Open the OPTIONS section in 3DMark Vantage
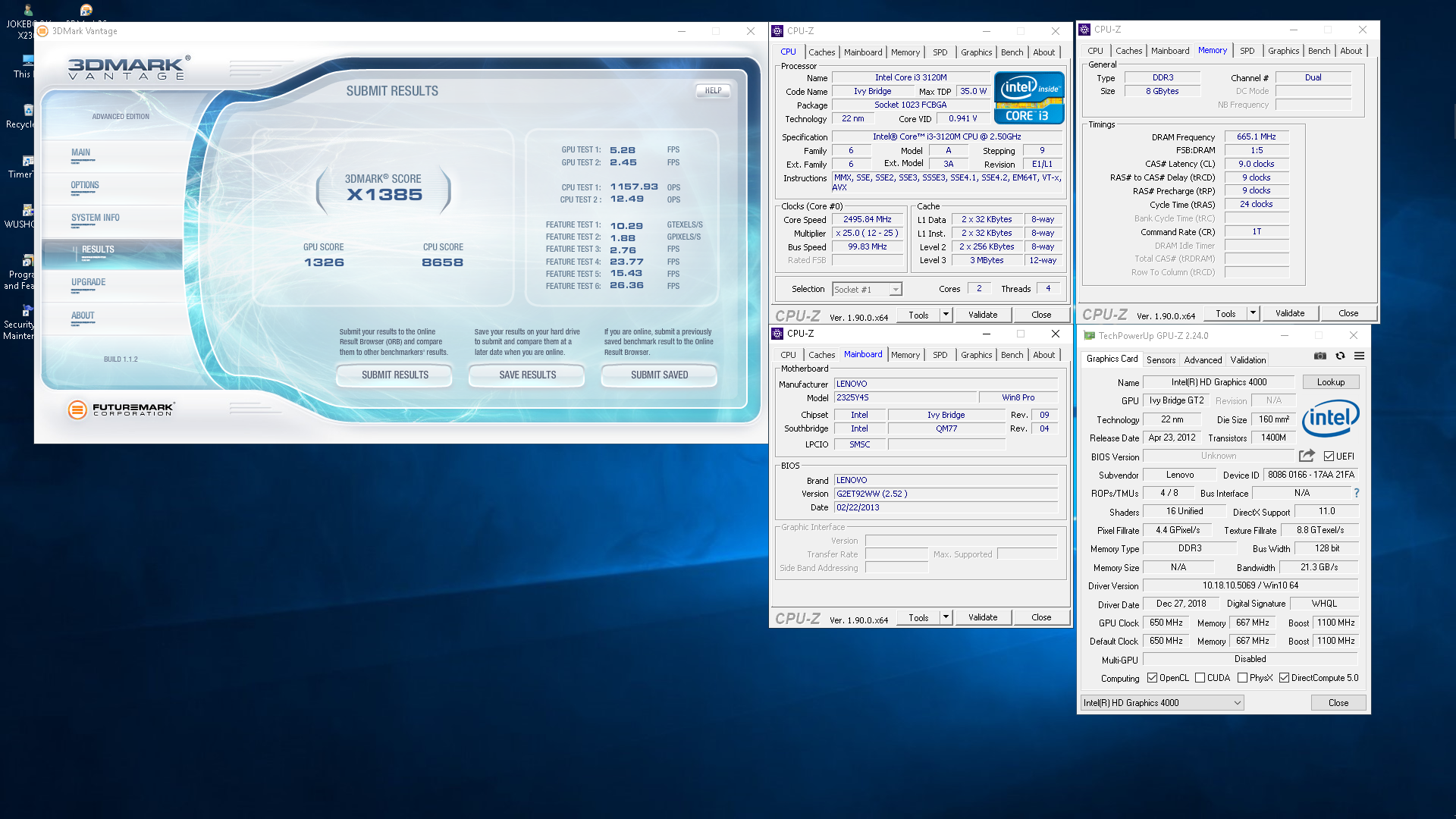 [x=85, y=186]
